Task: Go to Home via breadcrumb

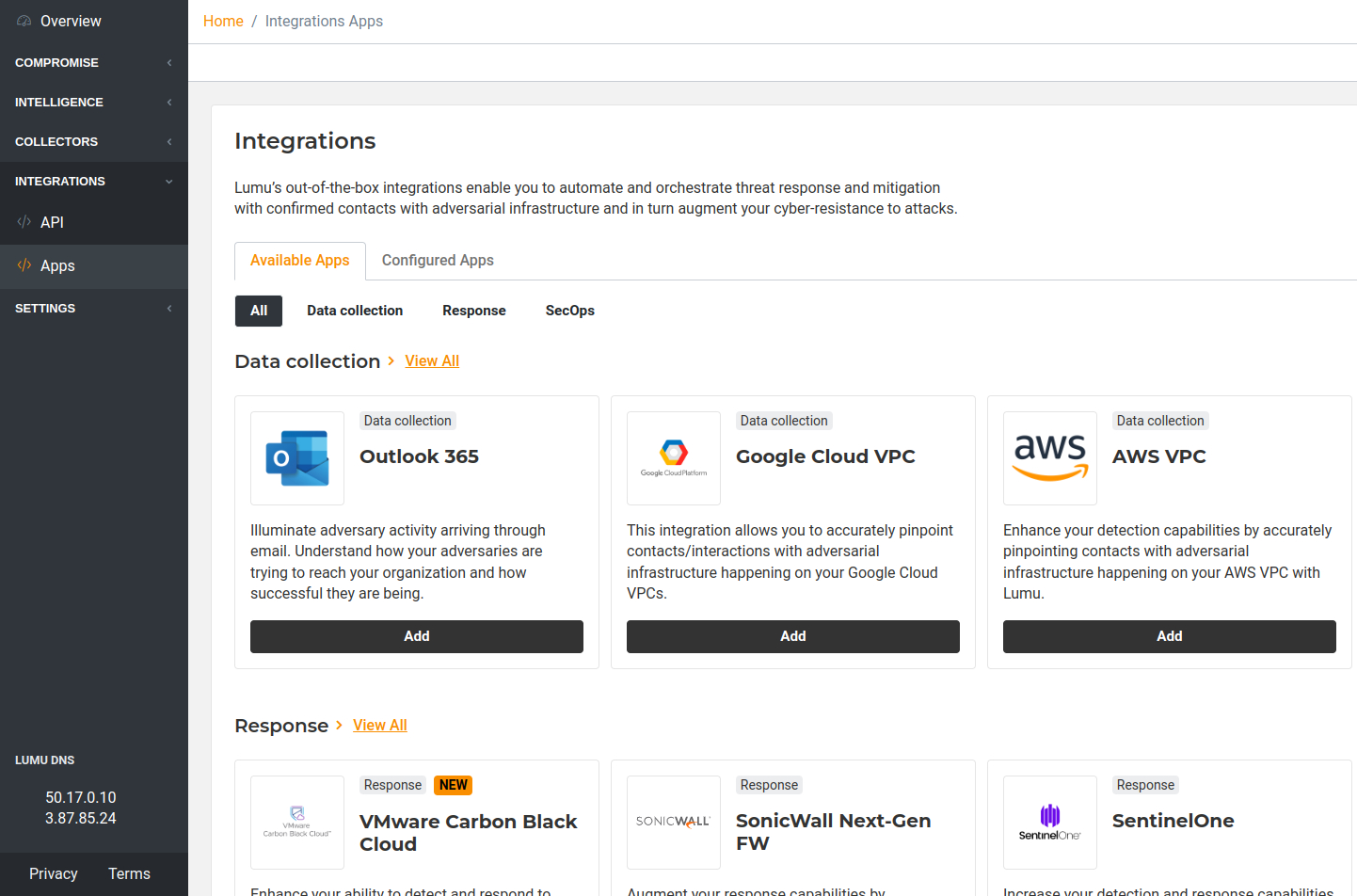Action: 223,21
